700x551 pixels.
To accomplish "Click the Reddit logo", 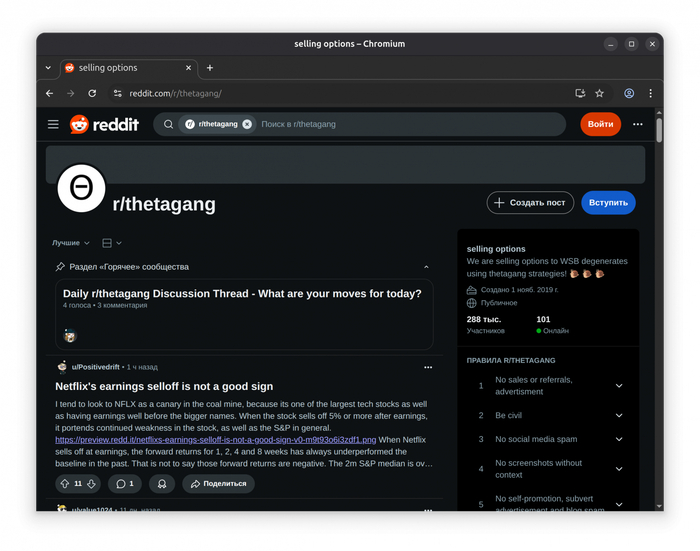I will [x=105, y=124].
